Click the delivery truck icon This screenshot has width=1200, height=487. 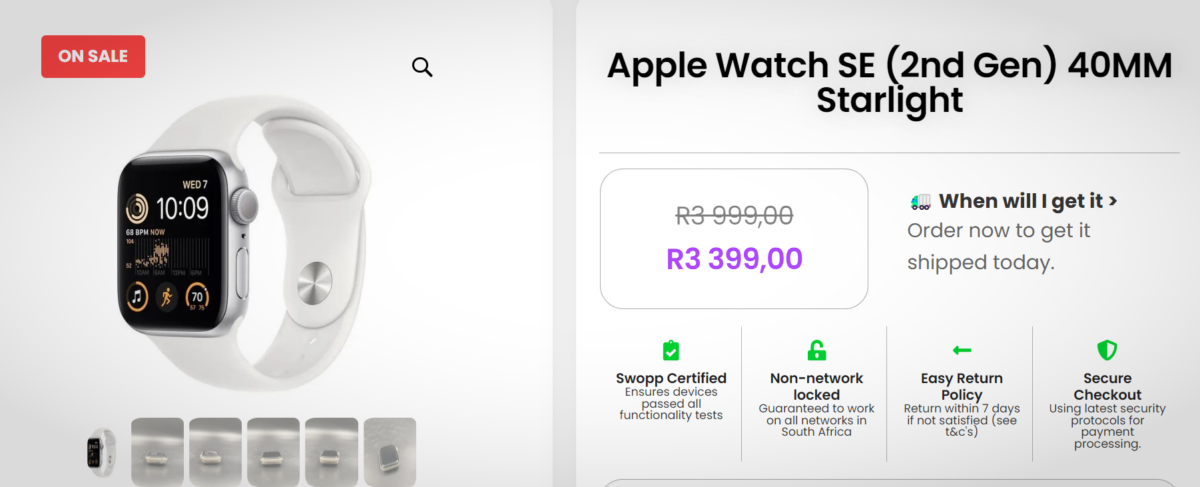click(920, 202)
